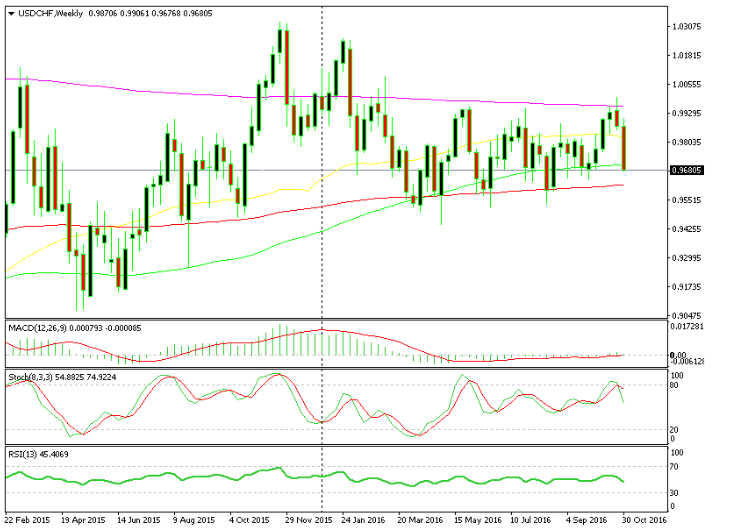
Task: Click the 29 Nov 2015 date label
Action: click(309, 520)
